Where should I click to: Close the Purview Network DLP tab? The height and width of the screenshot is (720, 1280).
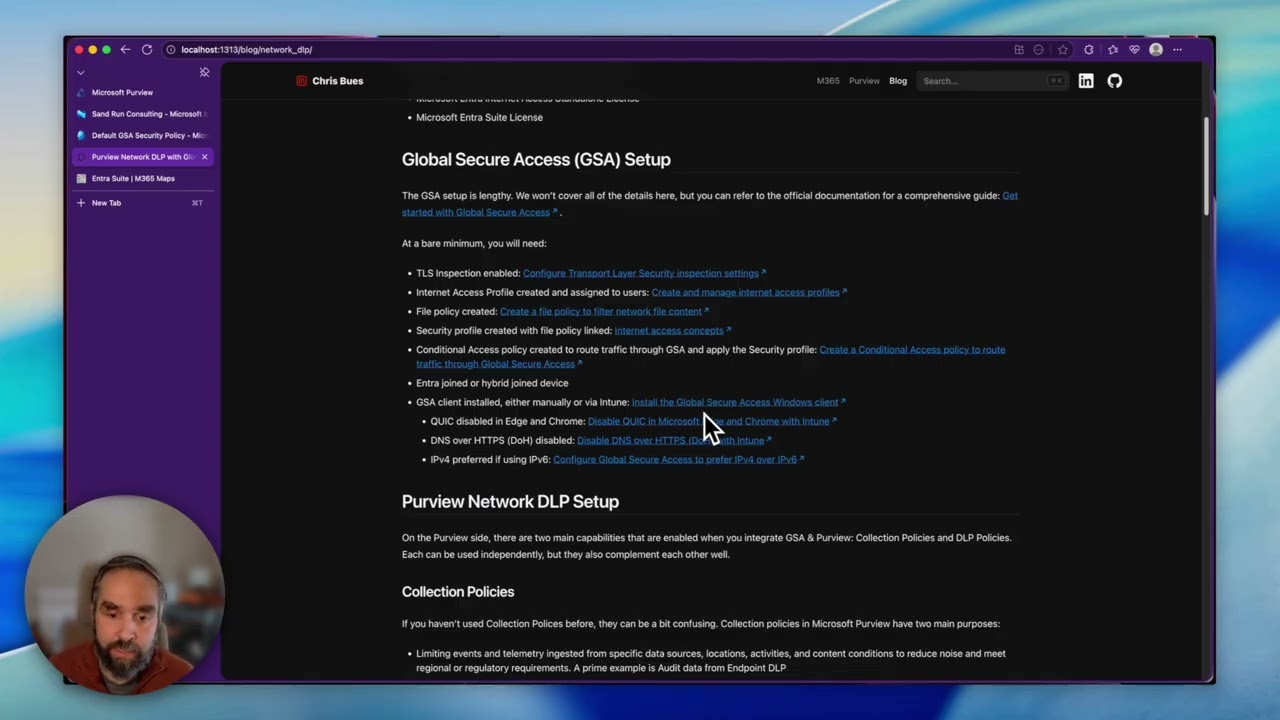(204, 157)
